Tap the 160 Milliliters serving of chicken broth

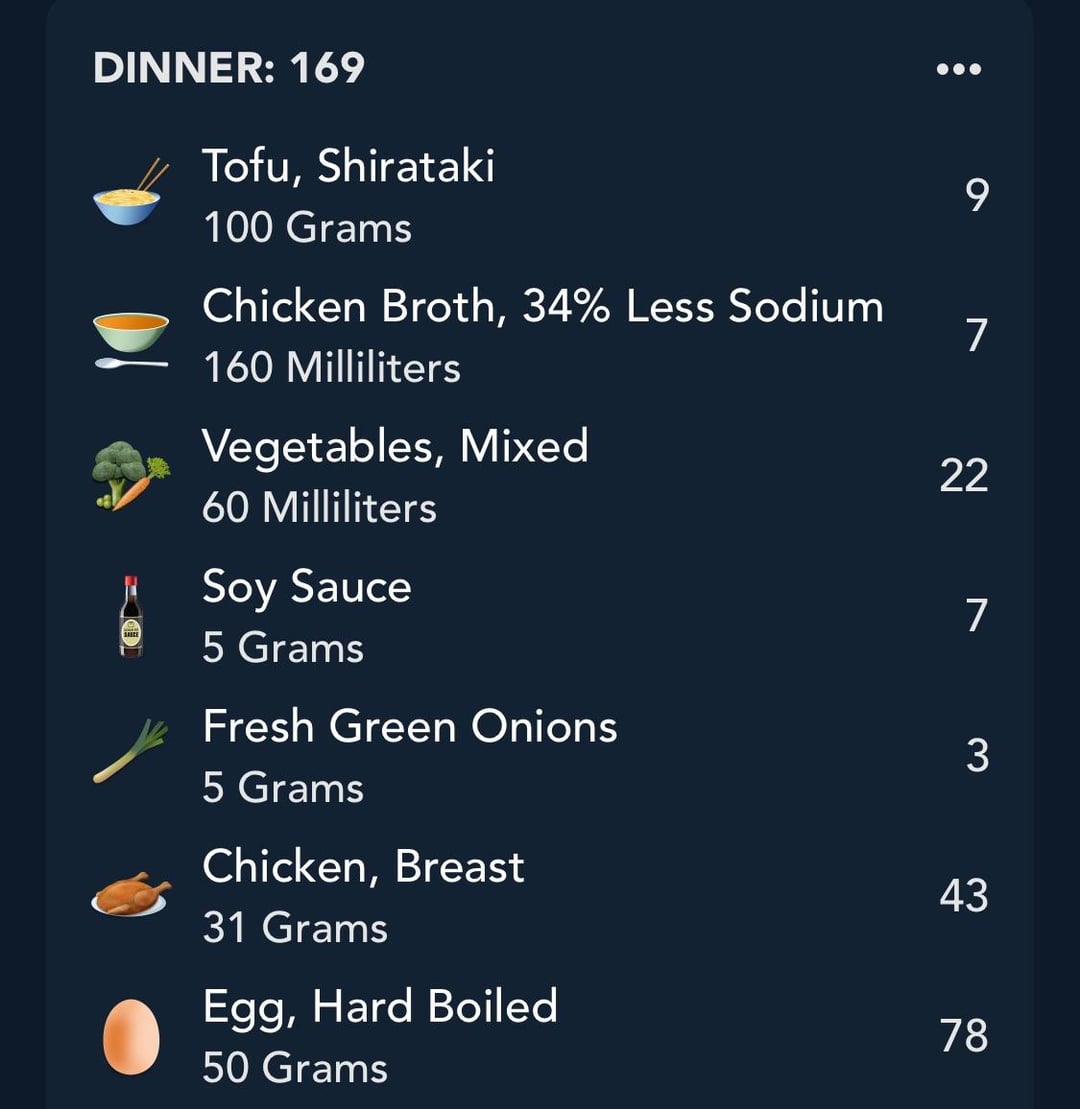point(332,368)
